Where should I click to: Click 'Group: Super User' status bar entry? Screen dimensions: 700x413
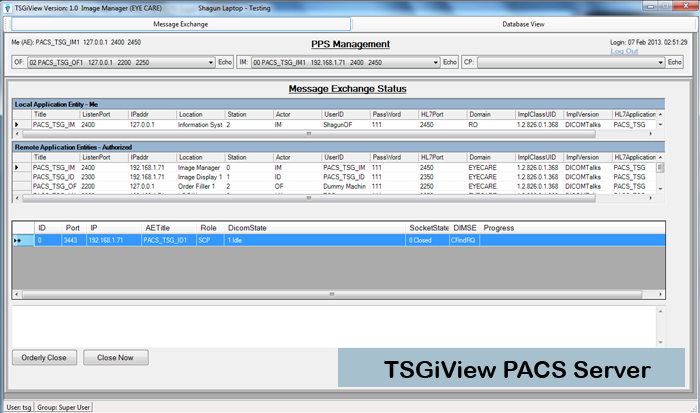pos(63,407)
